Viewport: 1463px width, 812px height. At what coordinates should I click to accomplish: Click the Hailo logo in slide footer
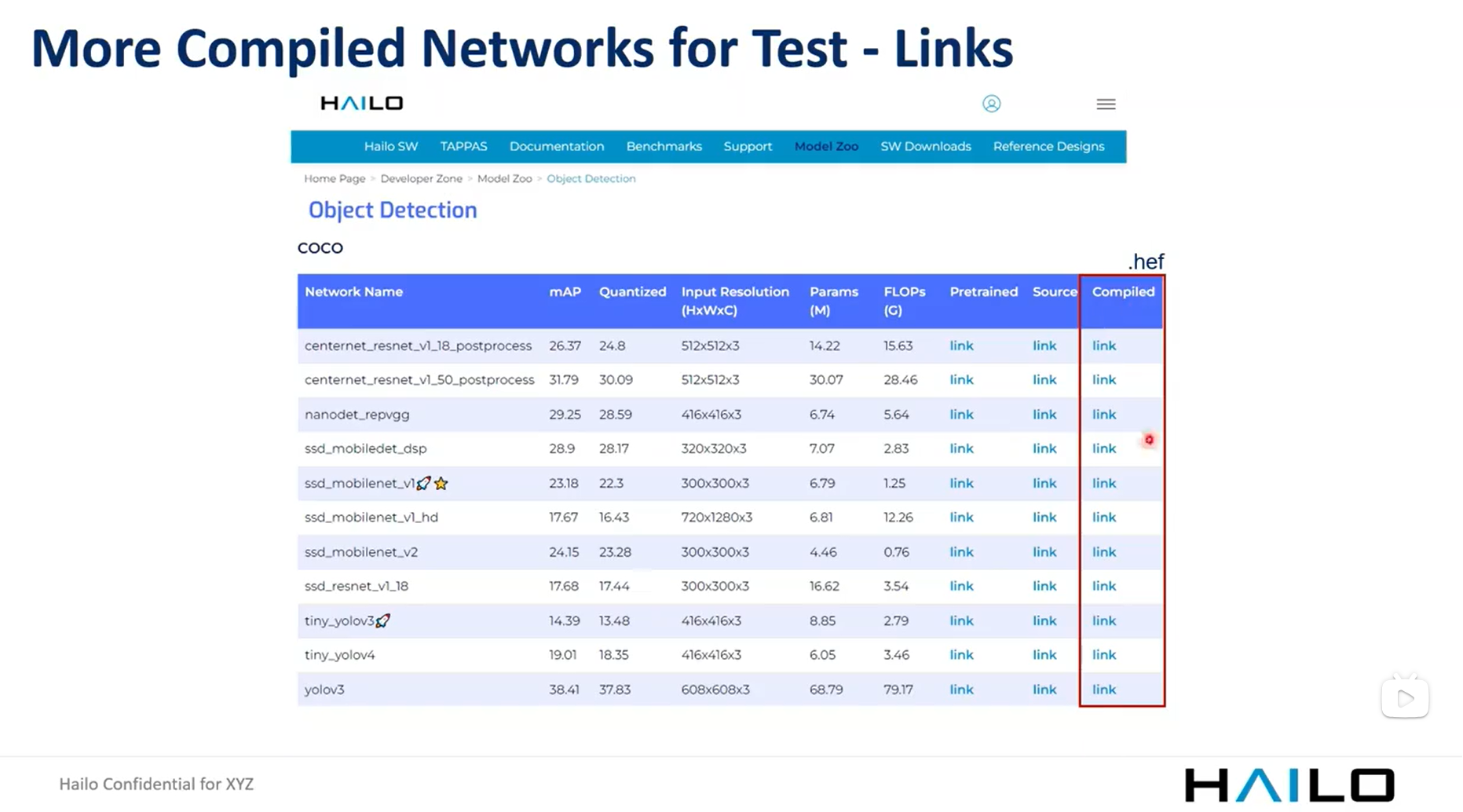click(1289, 785)
